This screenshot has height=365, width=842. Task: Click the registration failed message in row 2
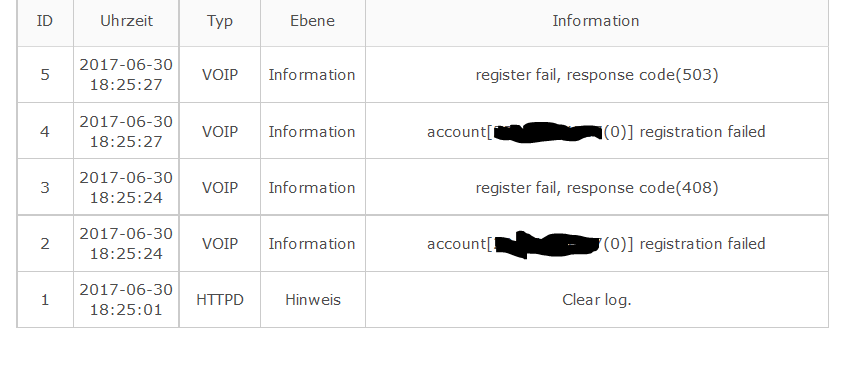point(596,244)
